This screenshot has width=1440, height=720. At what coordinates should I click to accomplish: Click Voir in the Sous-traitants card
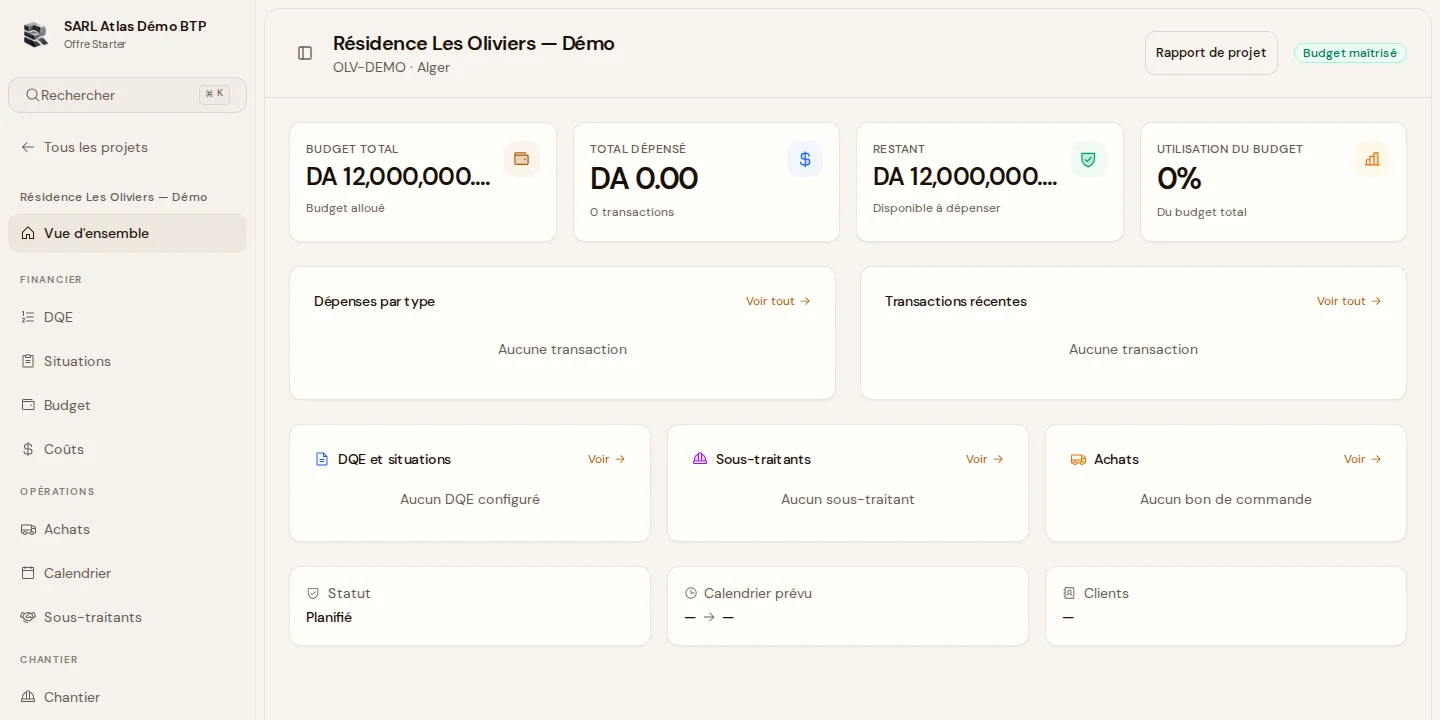(985, 459)
